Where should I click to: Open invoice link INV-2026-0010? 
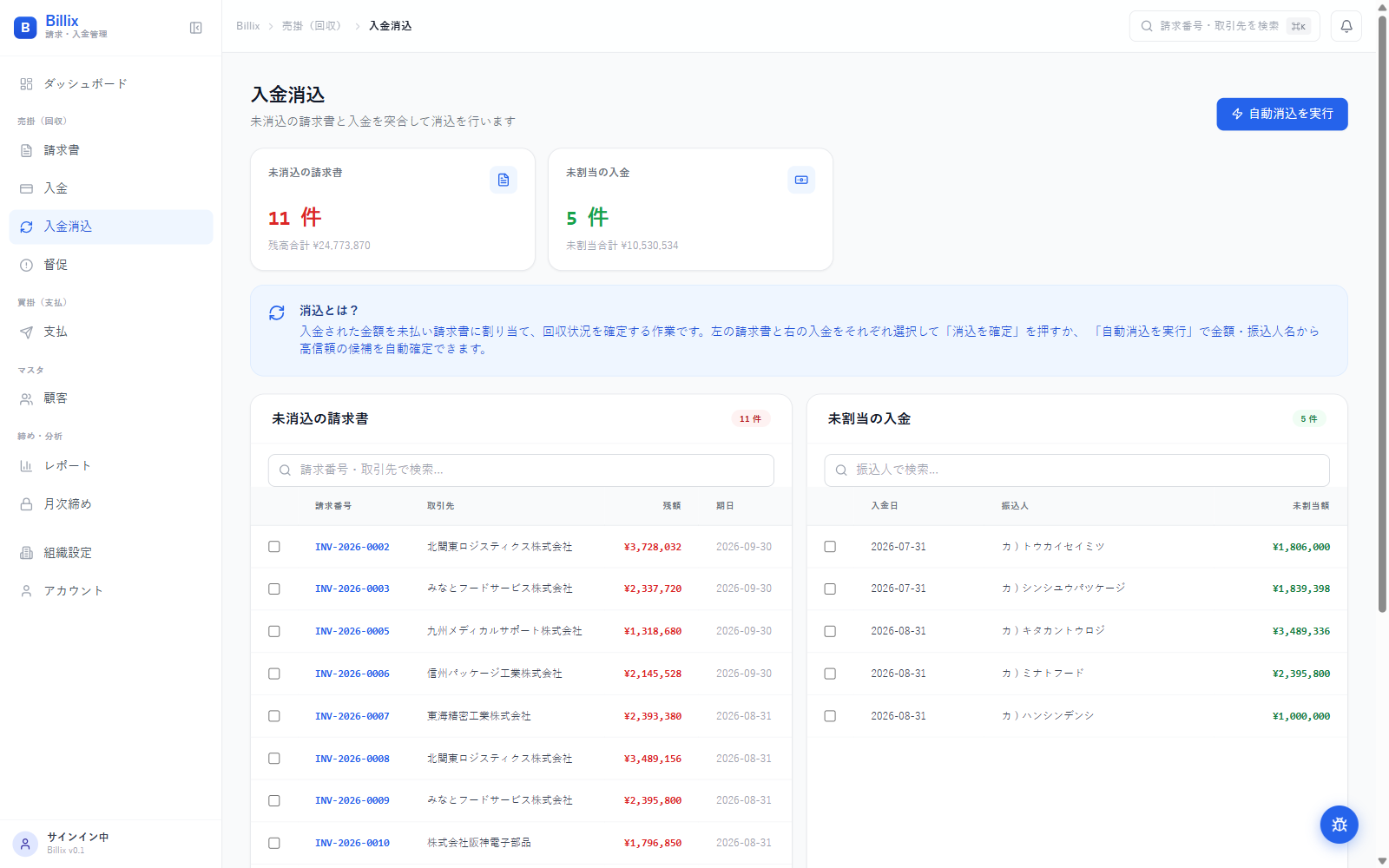352,843
